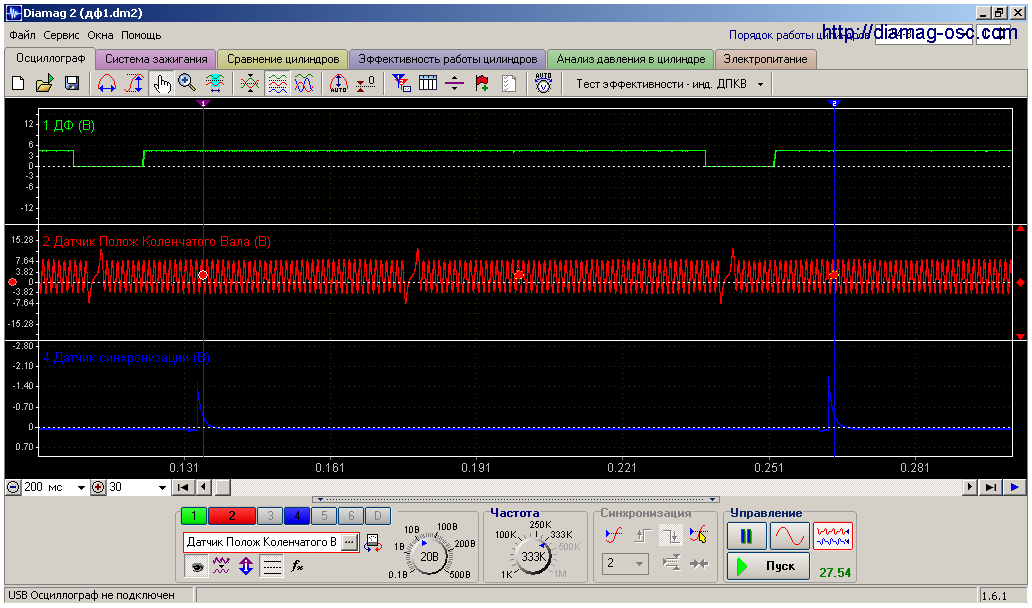Screen dimensions: 1032x608
Task: Click the grid table icon in the toolbar
Action: coord(428,84)
